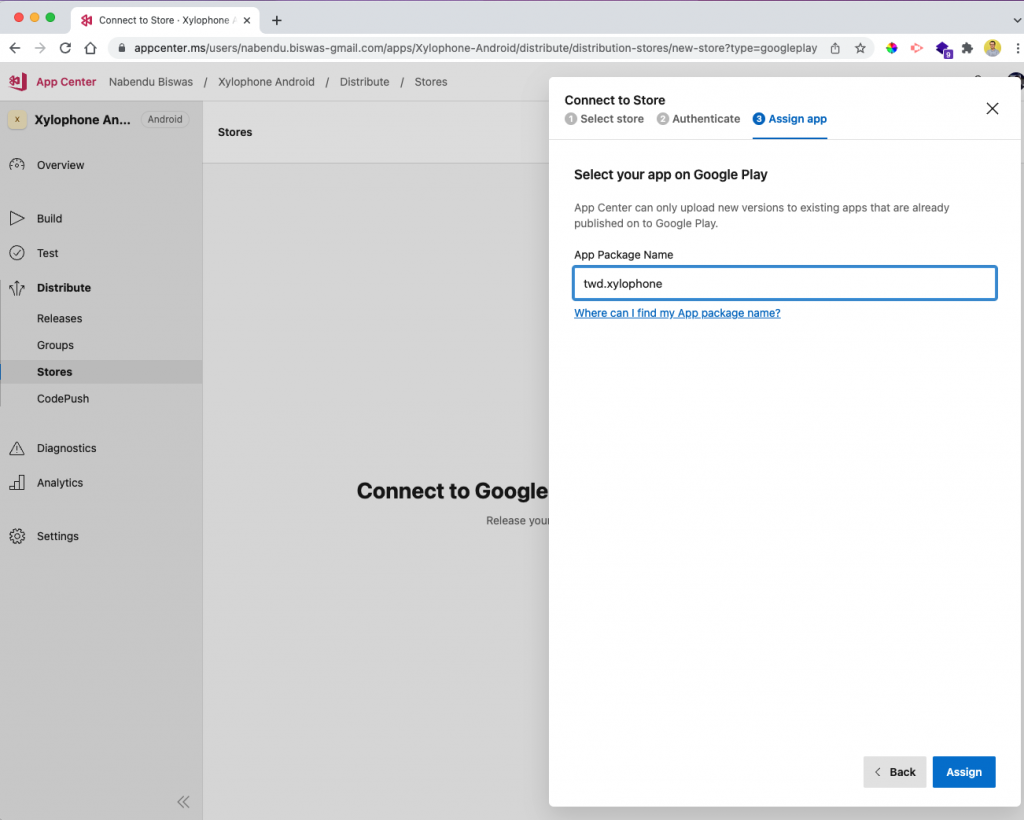Select the Assign app step

790,119
